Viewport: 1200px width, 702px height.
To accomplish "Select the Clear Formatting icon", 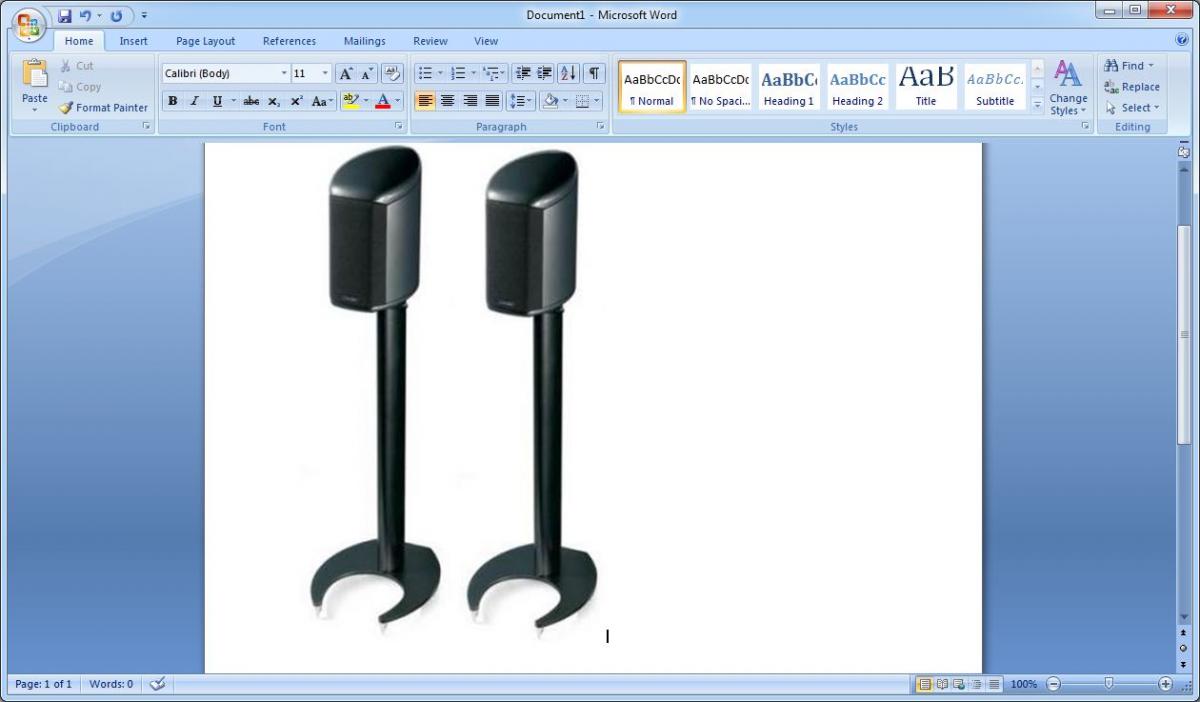I will (391, 74).
